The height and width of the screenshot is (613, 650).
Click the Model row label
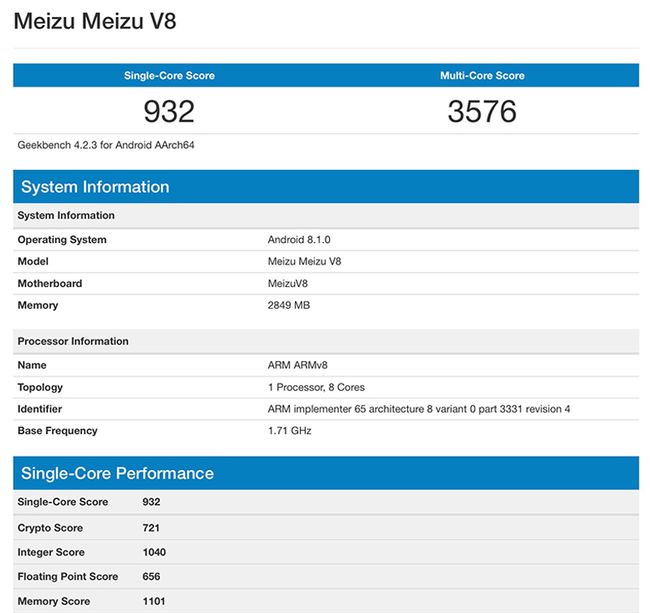[x=33, y=262]
